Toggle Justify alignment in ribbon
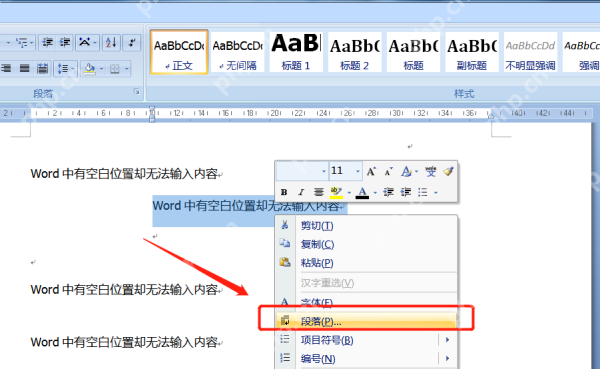This screenshot has width=600, height=369. [x=24, y=69]
